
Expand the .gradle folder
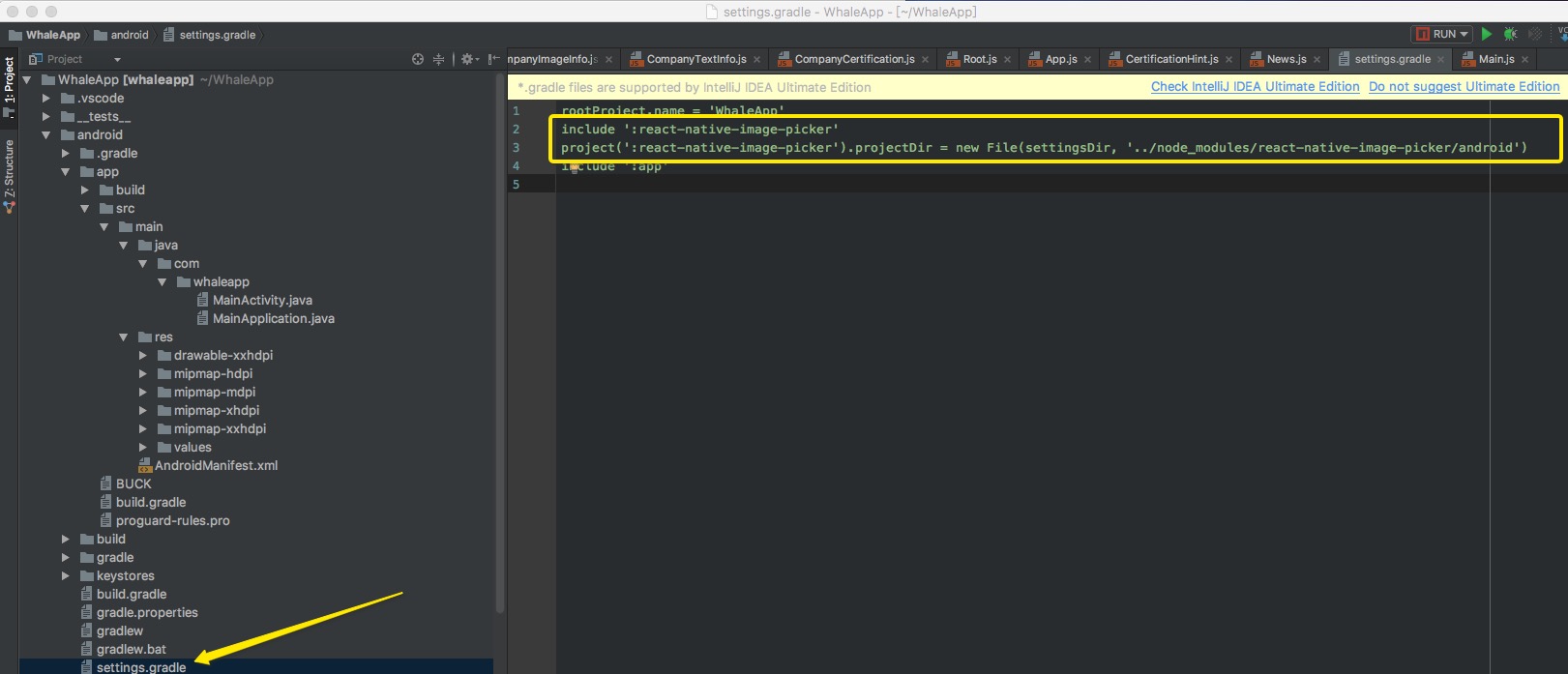[x=65, y=154]
